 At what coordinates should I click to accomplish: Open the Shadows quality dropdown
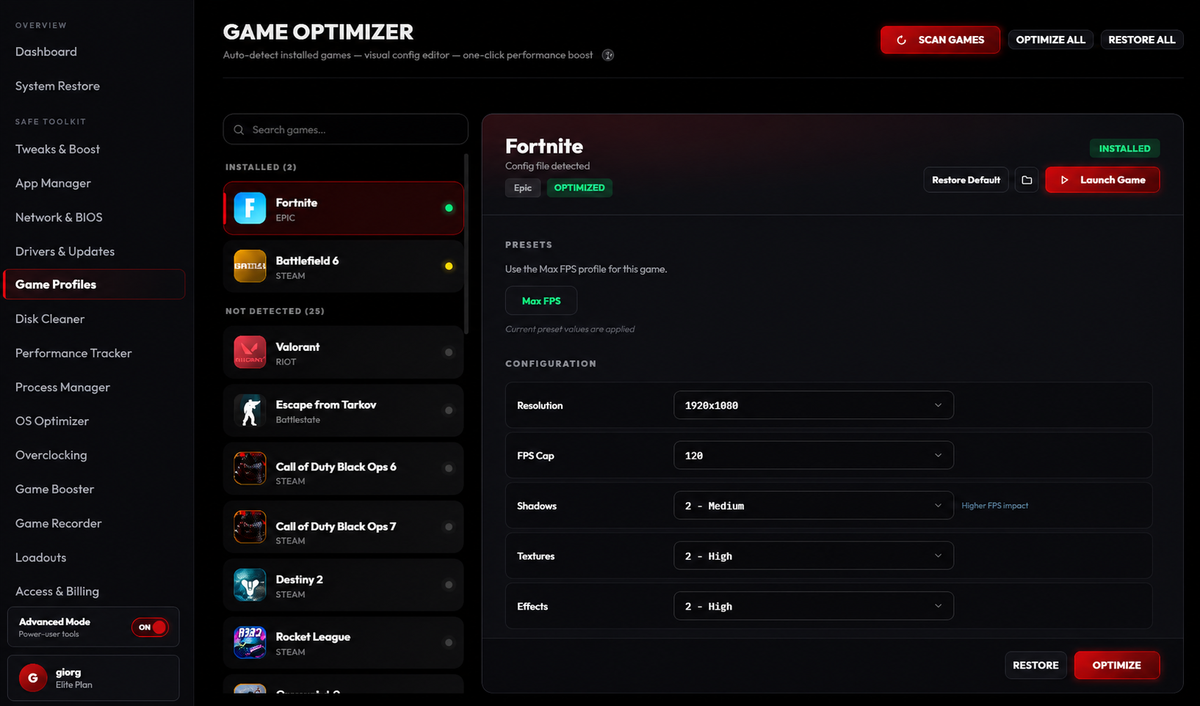(813, 506)
